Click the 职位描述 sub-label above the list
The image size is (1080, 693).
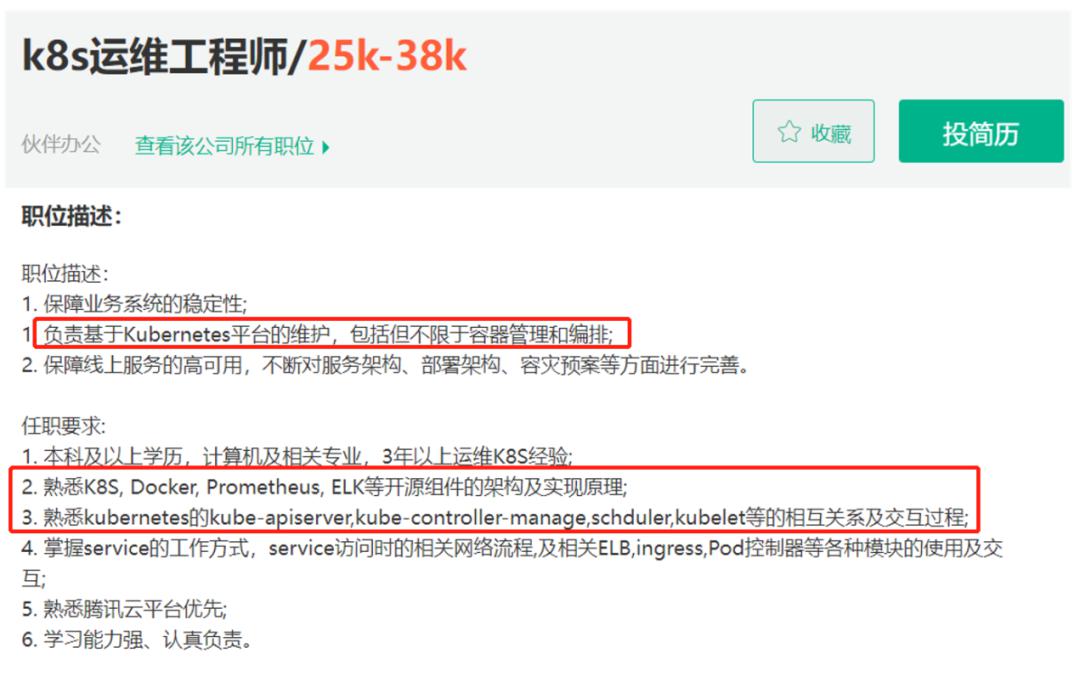point(65,273)
